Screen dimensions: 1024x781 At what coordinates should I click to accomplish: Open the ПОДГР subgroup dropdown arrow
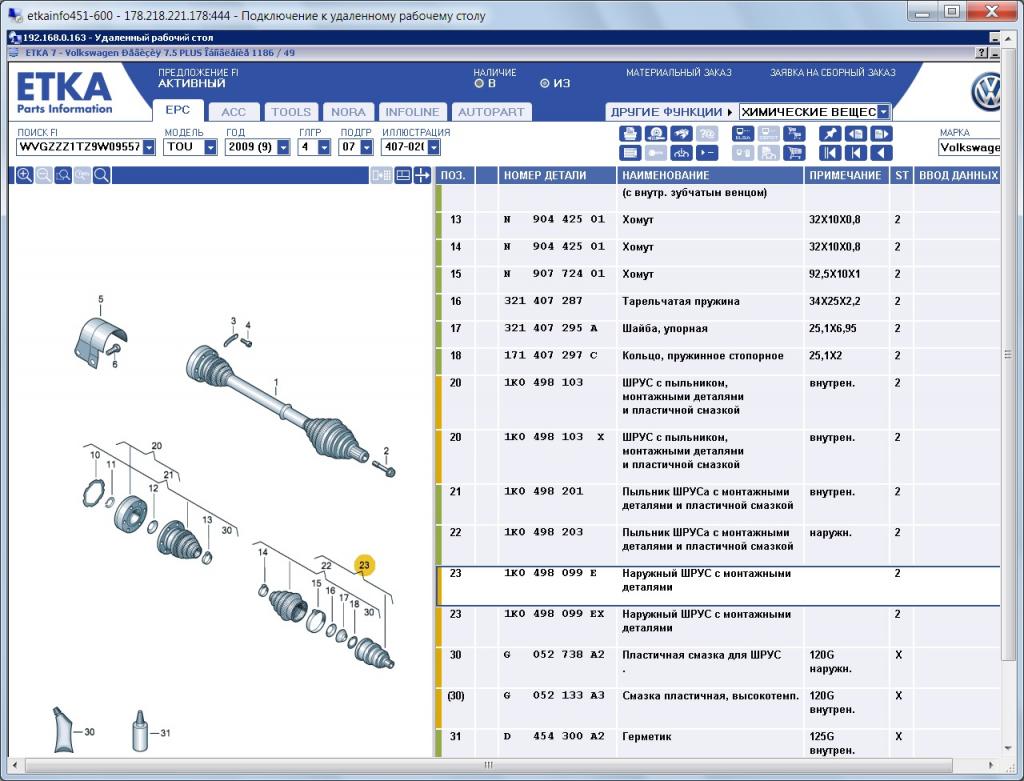367,147
